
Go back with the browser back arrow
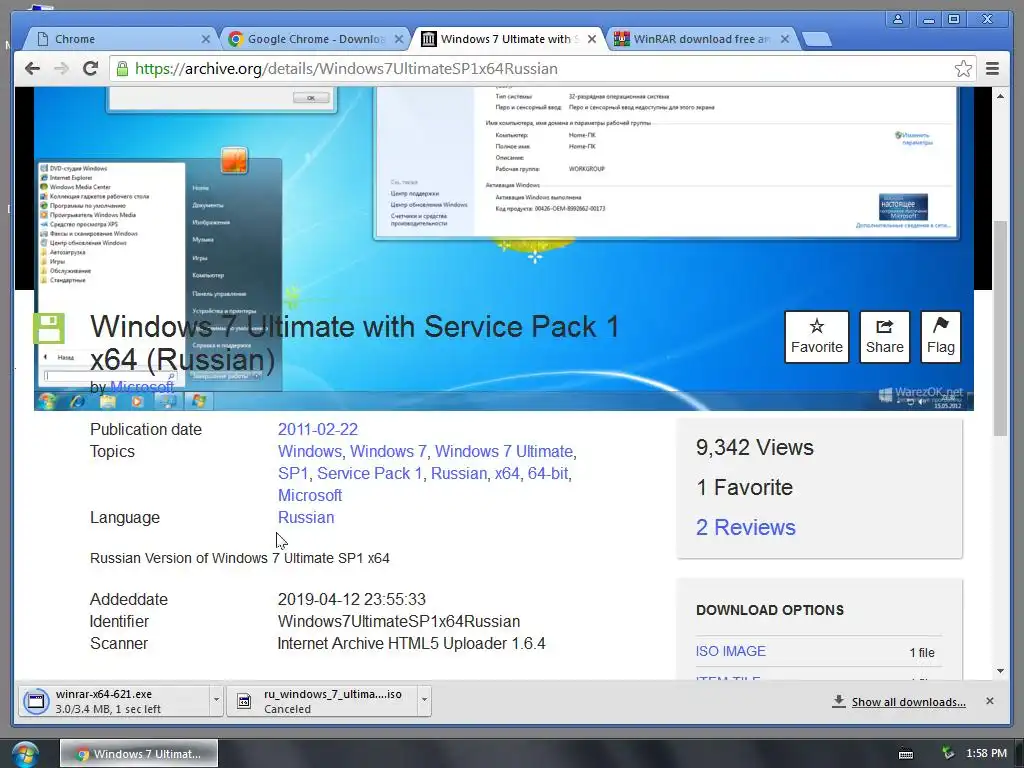32,69
